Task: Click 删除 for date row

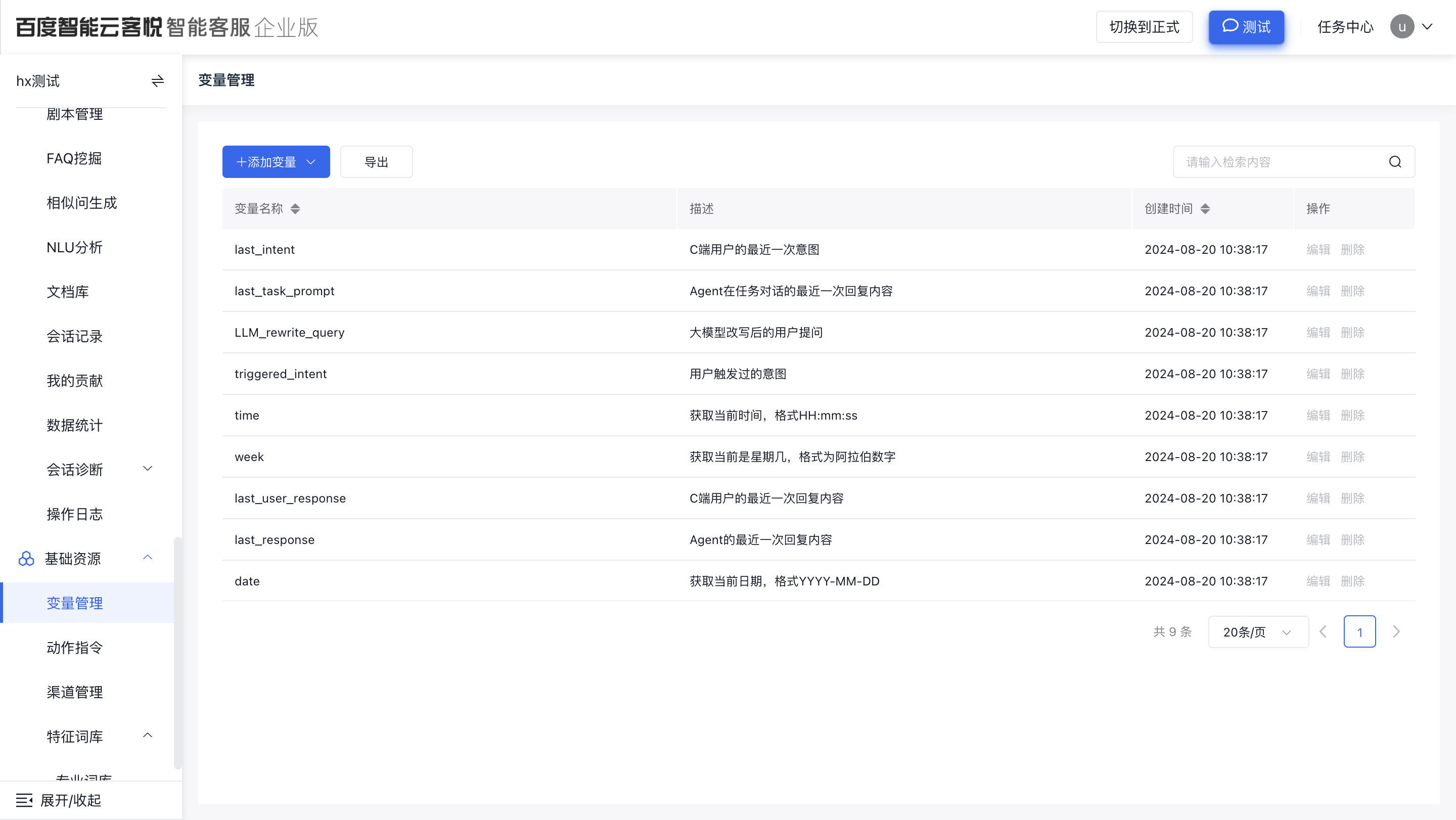Action: click(x=1352, y=581)
